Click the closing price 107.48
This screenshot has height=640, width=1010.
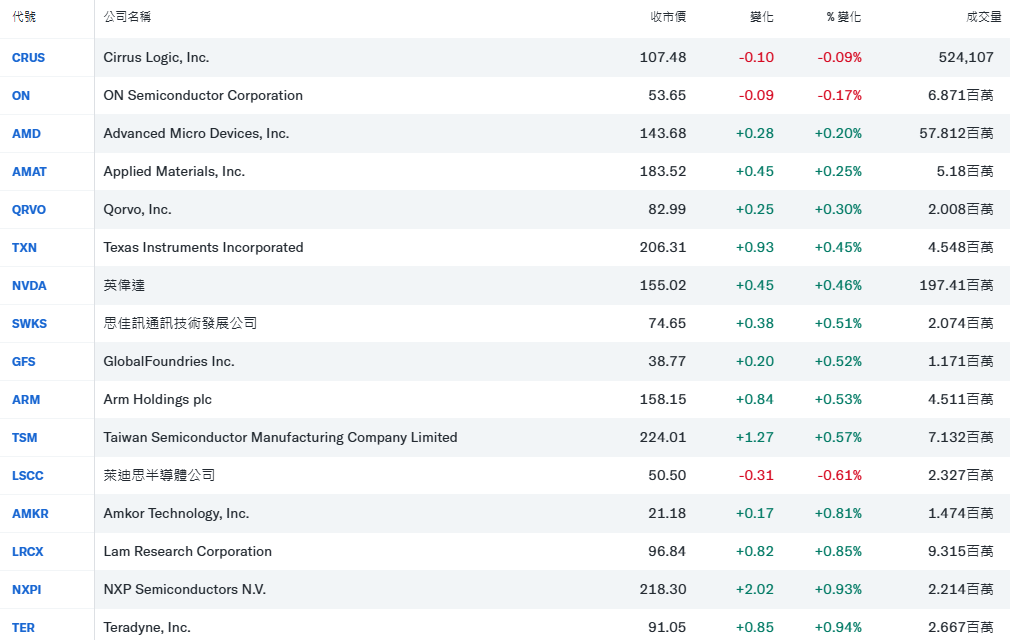(x=663, y=57)
